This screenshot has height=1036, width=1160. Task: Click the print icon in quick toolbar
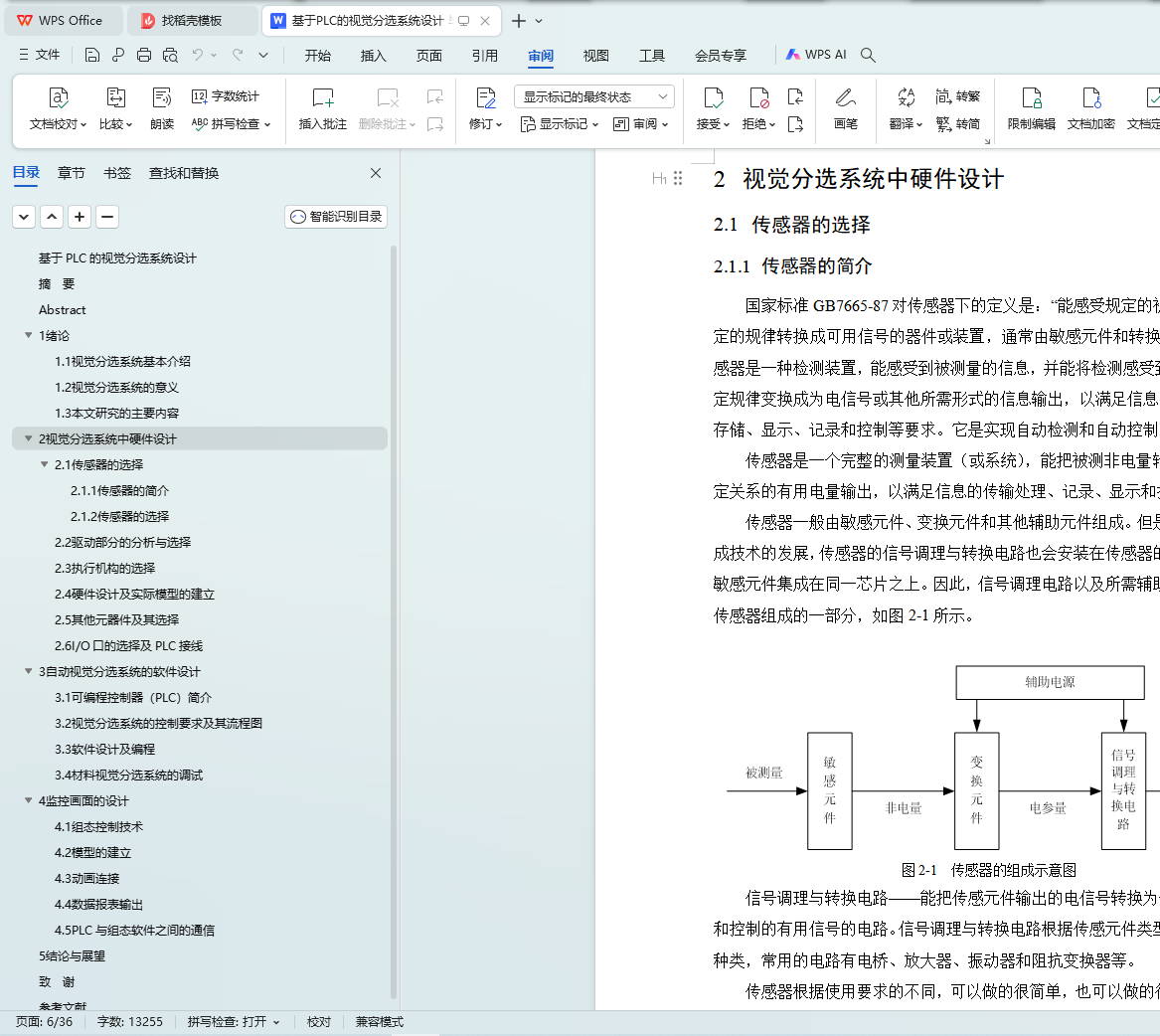coord(143,55)
